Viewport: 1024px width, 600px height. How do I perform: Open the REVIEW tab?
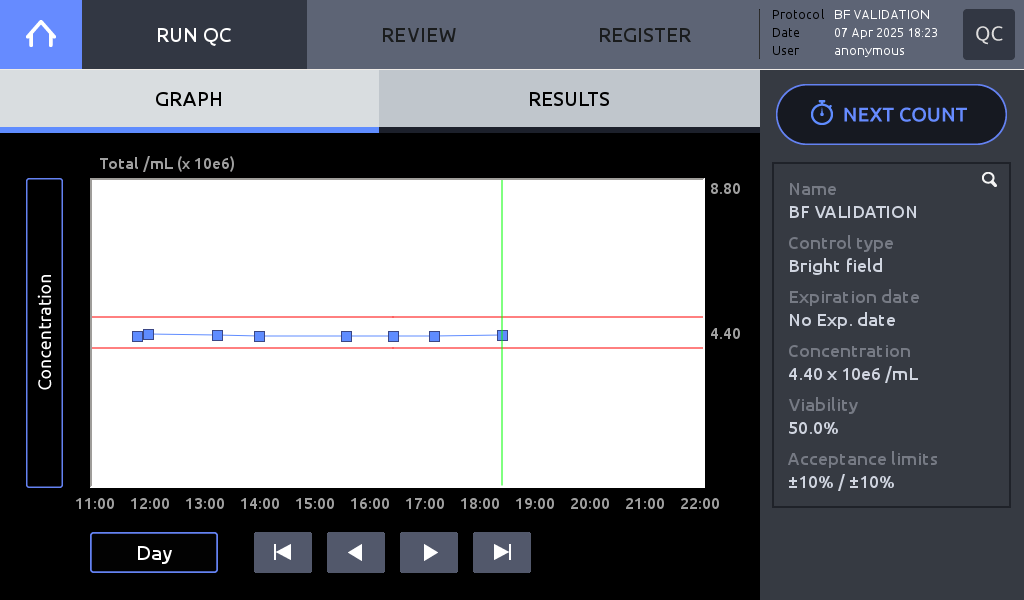(419, 35)
